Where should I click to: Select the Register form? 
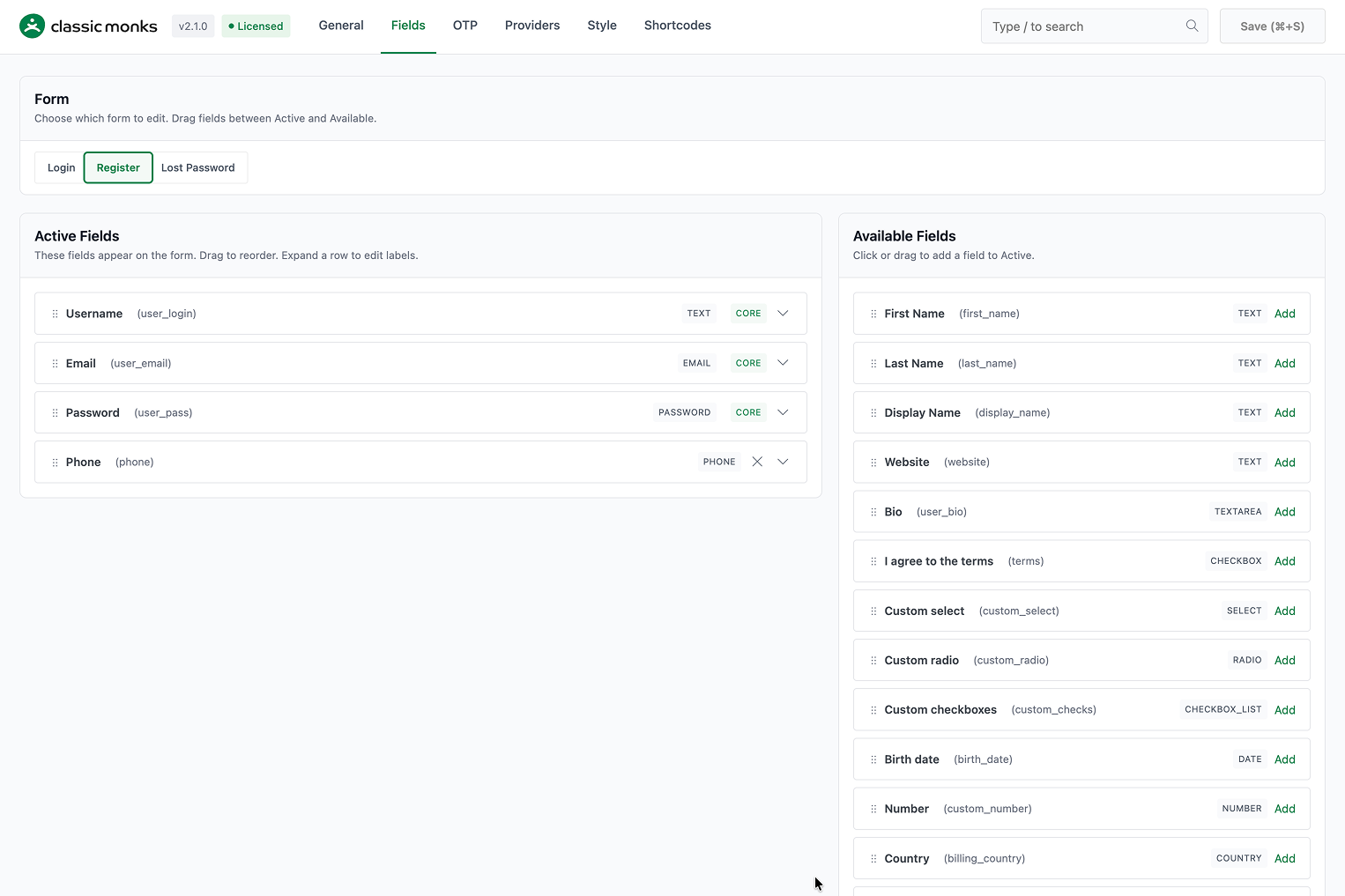118,167
